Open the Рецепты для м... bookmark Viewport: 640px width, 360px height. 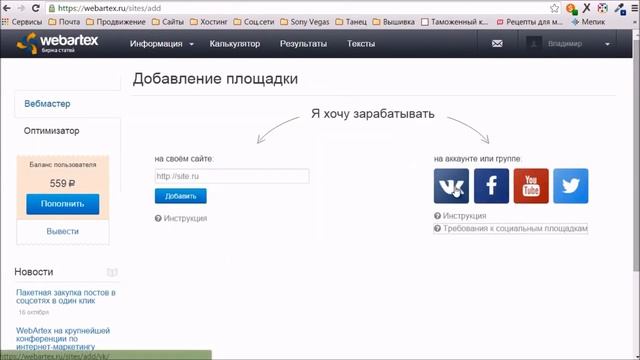(529, 22)
